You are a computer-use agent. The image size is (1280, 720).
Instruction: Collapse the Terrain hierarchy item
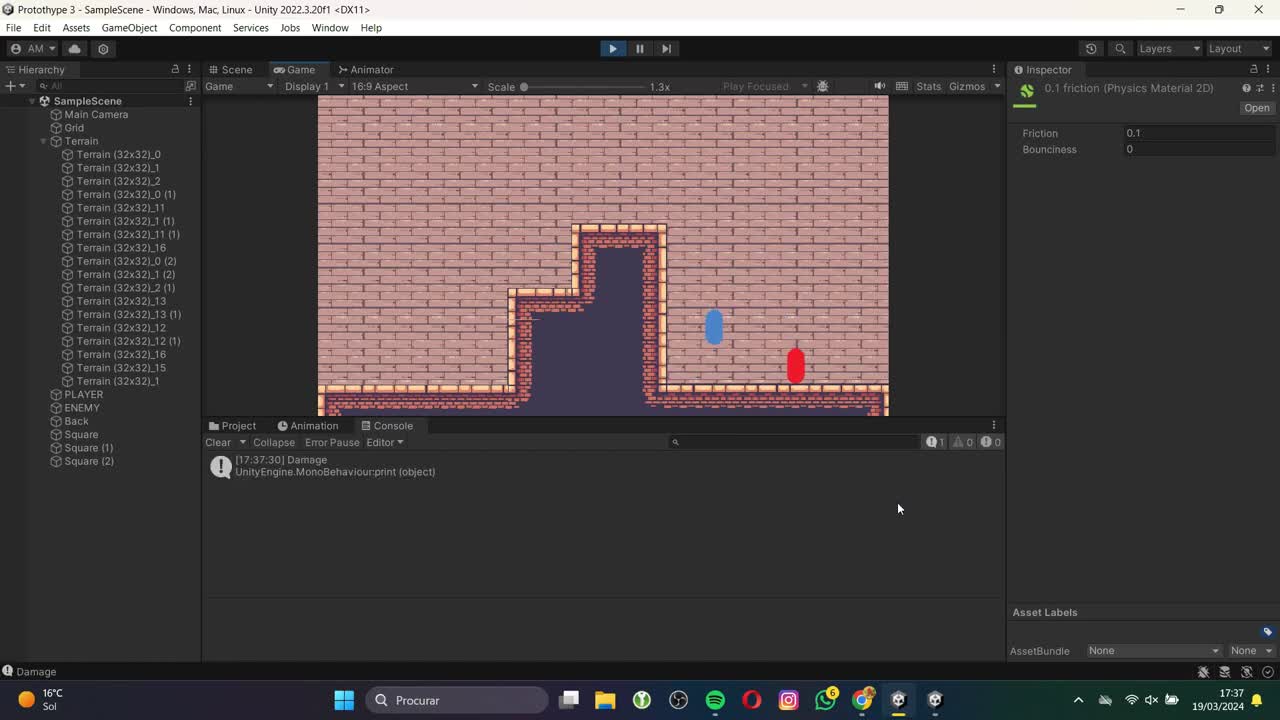[x=43, y=141]
